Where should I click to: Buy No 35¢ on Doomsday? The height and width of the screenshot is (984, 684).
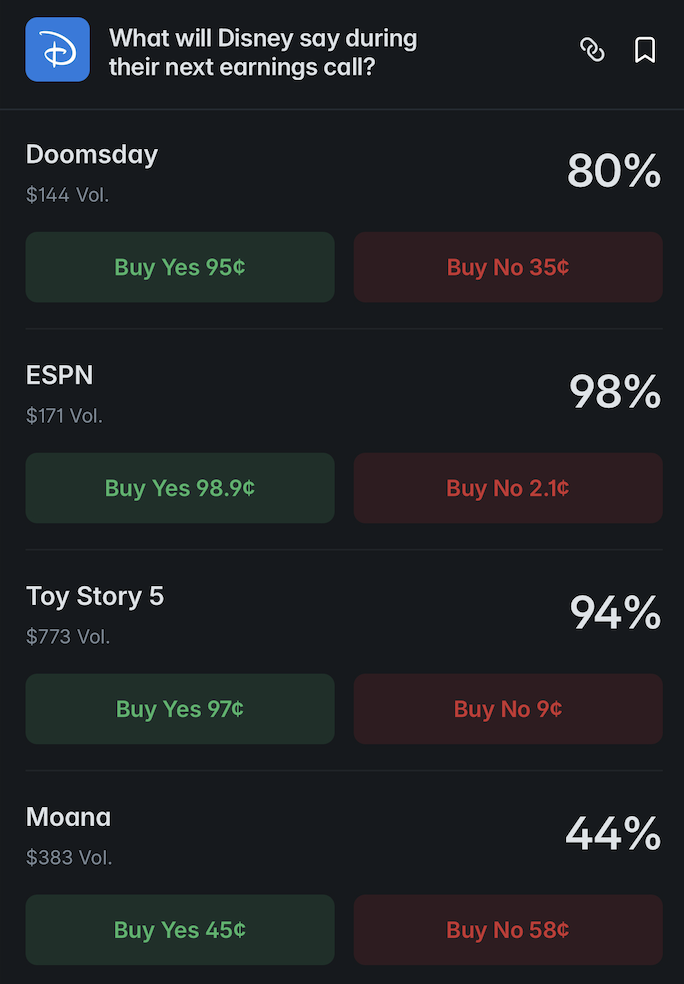(508, 267)
